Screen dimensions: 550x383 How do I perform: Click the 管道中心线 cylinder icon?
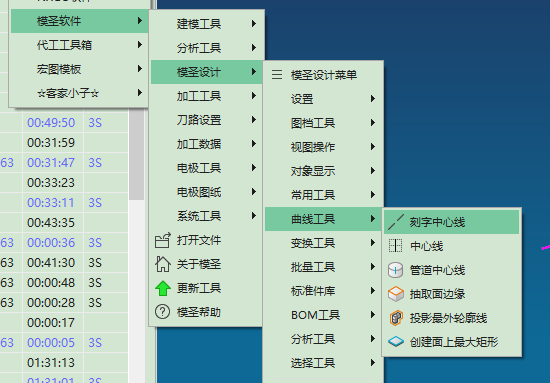396,270
